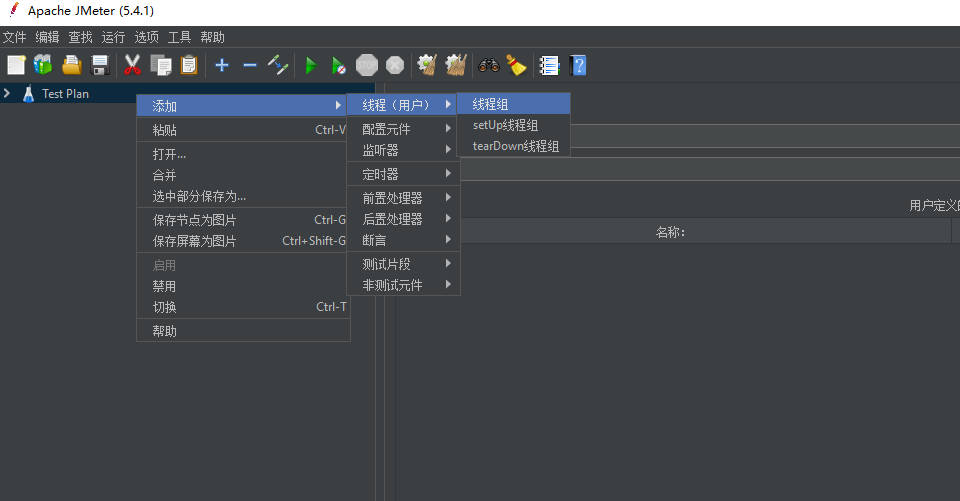Expand the 添加 submenu
This screenshot has width=960, height=501.
click(x=242, y=105)
